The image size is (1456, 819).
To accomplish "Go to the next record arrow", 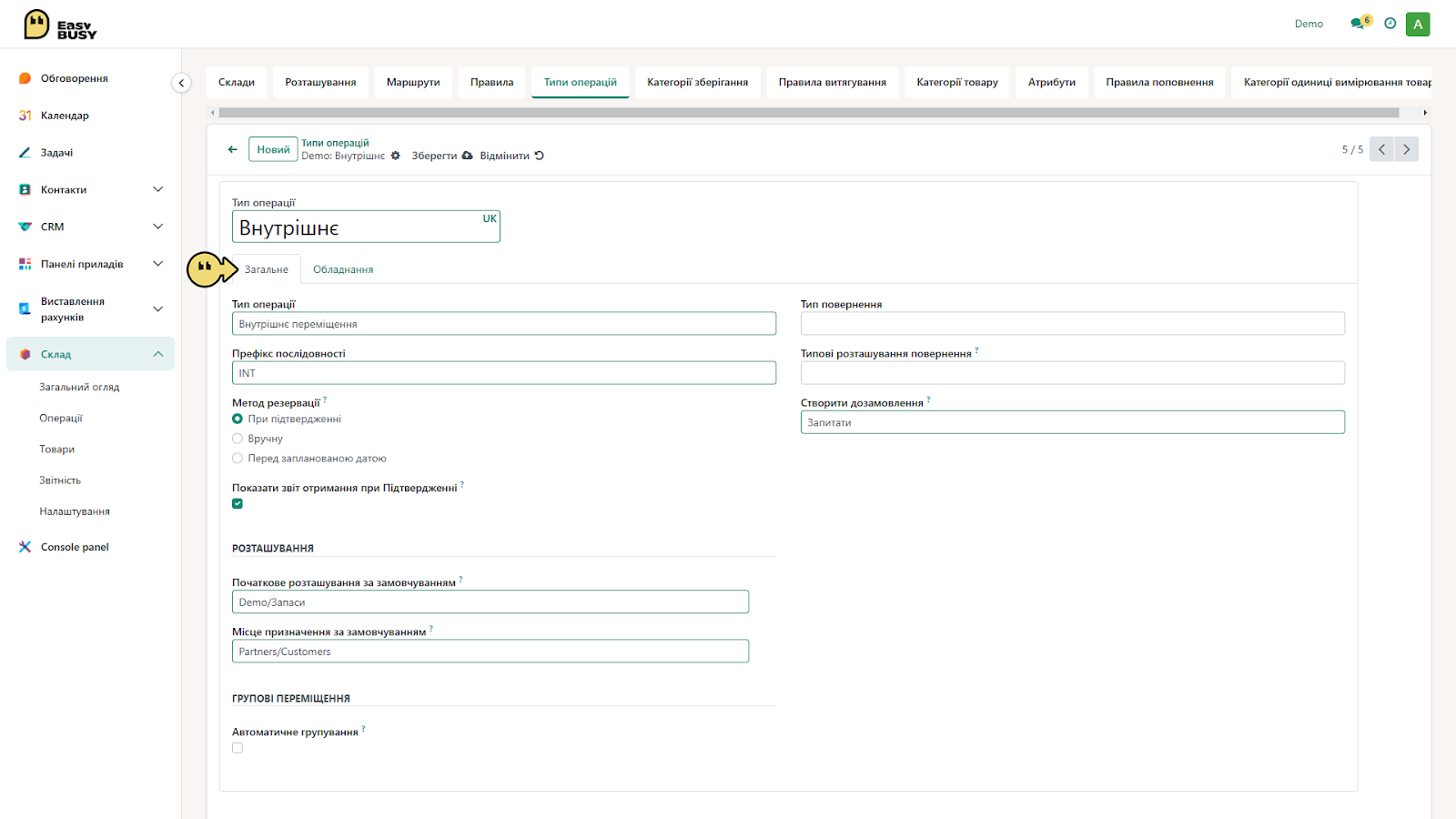I will (x=1407, y=149).
